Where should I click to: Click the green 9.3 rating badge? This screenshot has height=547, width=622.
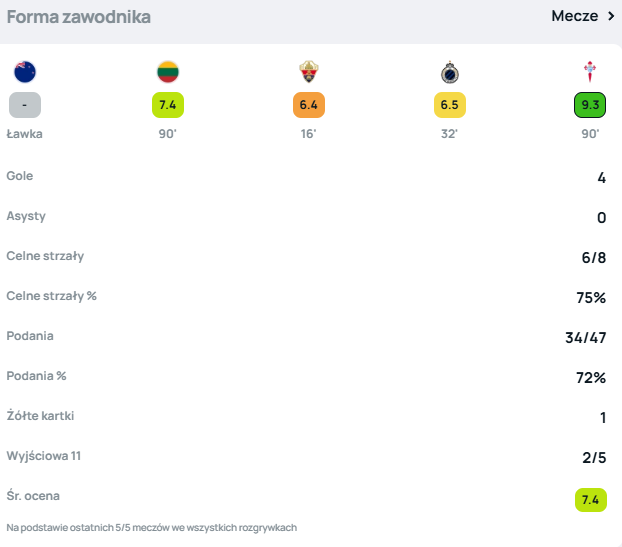[x=590, y=105]
